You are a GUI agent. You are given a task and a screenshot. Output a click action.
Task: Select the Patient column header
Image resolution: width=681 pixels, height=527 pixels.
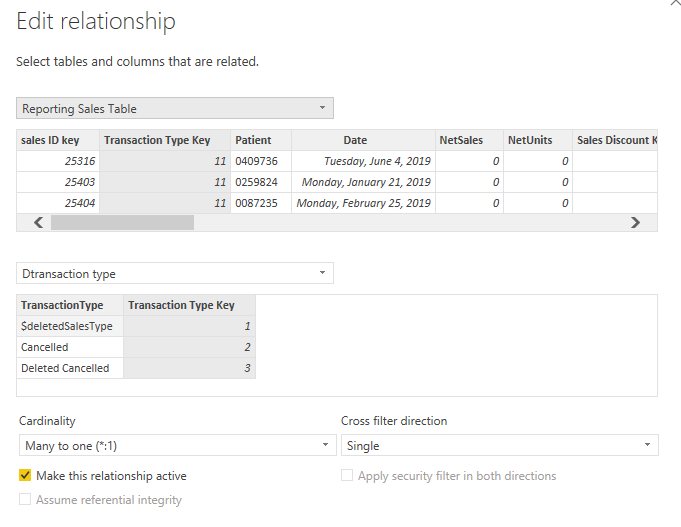[x=261, y=140]
